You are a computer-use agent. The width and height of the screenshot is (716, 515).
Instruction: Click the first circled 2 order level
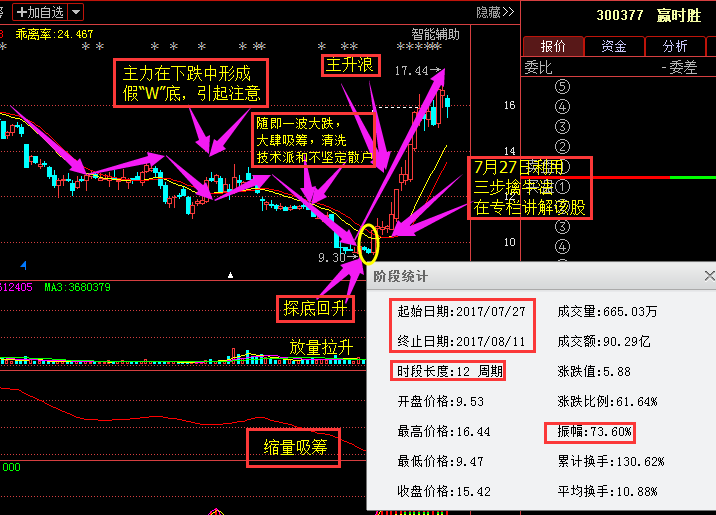563,146
